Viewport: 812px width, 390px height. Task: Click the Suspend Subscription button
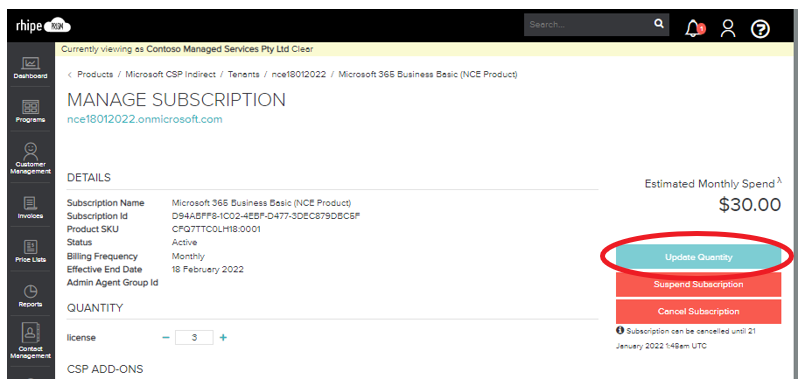pyautogui.click(x=699, y=284)
